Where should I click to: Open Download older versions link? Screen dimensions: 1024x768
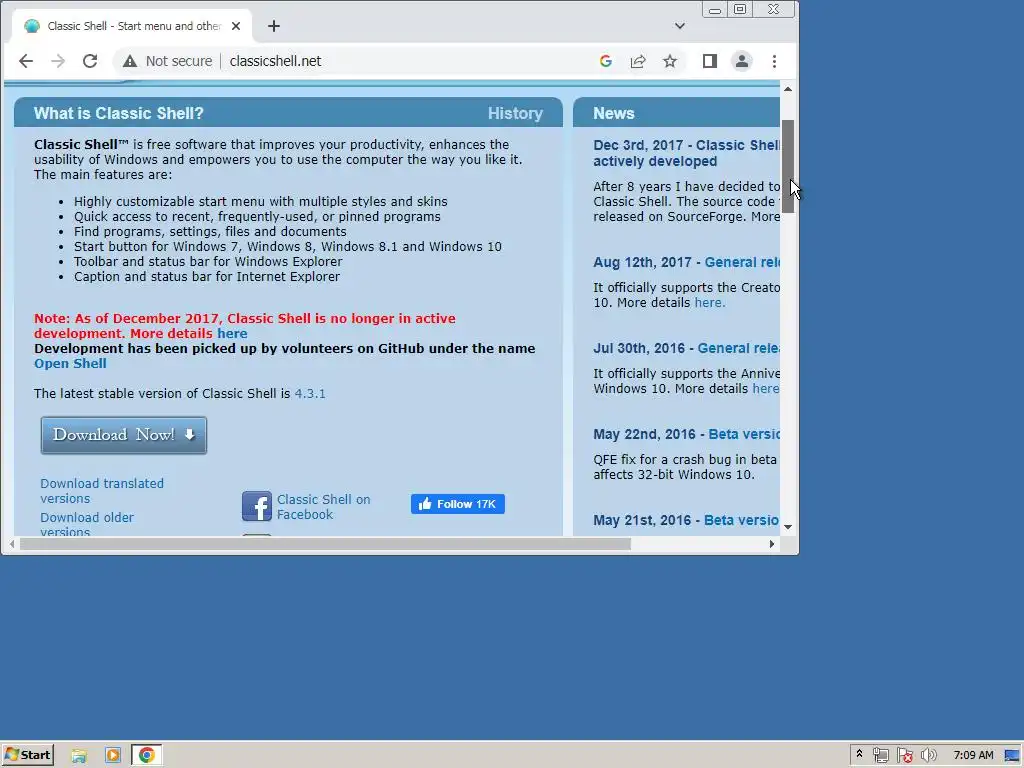[87, 524]
